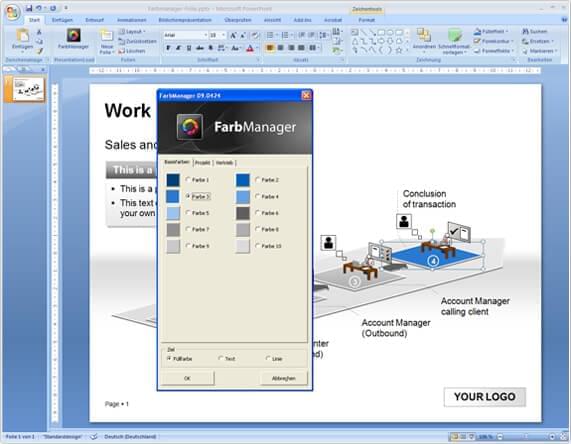Click the red font color A
The image size is (571, 444).
coord(250,48)
